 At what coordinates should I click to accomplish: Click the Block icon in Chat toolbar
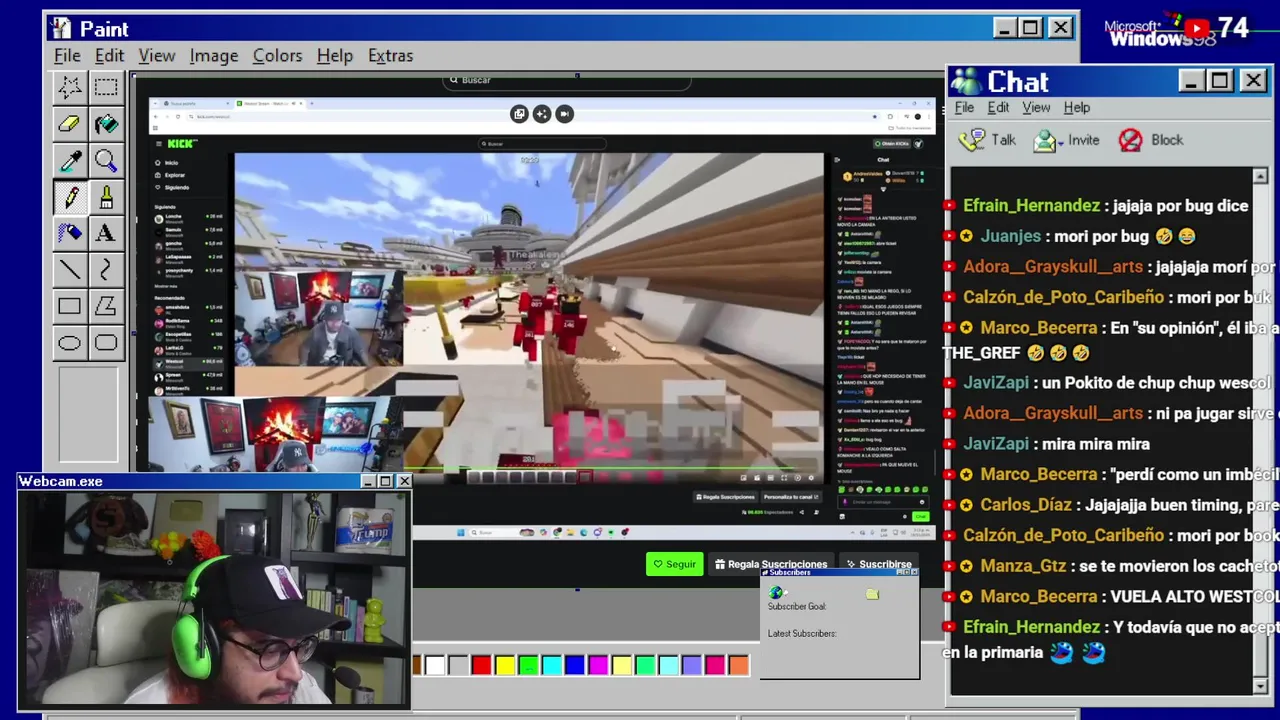coord(1131,141)
